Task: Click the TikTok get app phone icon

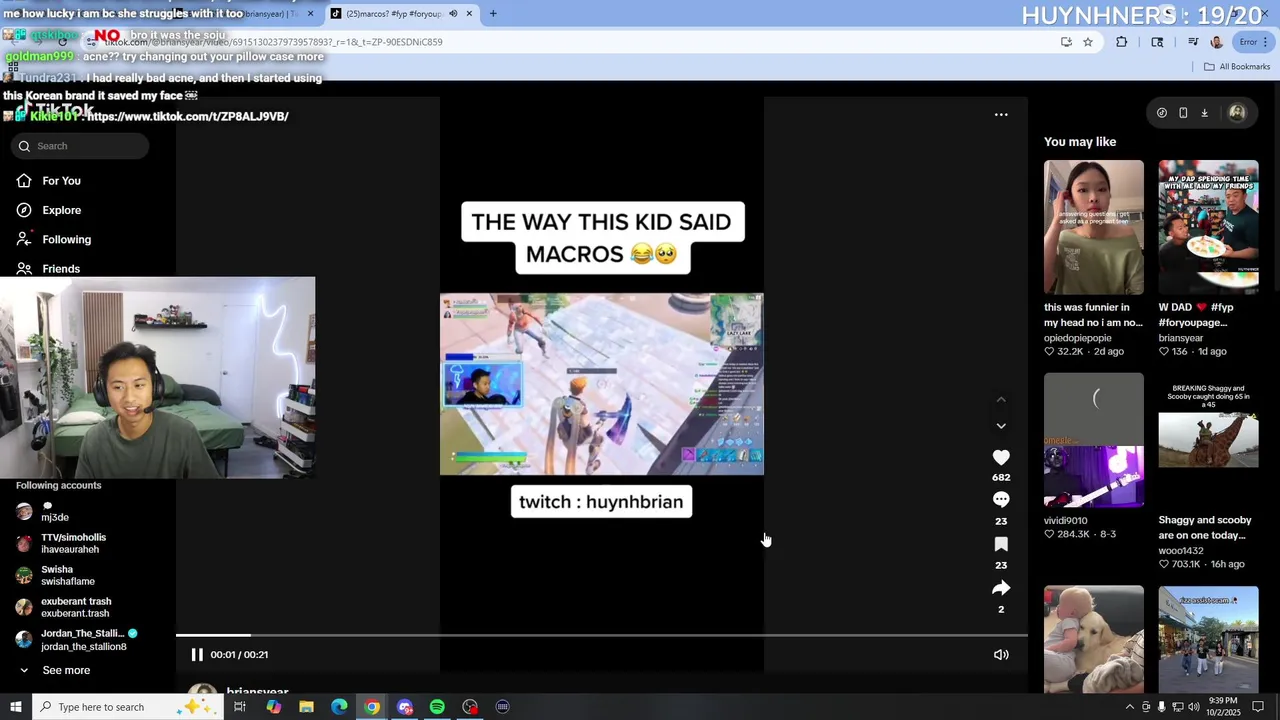Action: pos(1183,113)
